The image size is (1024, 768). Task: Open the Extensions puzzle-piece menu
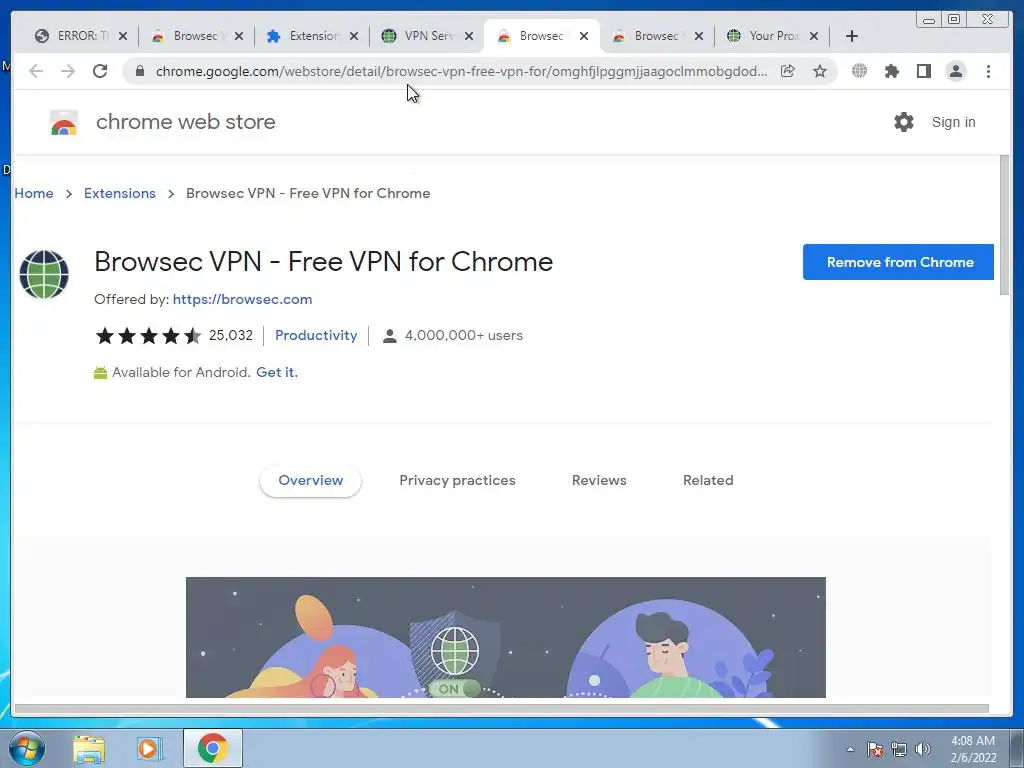(891, 71)
